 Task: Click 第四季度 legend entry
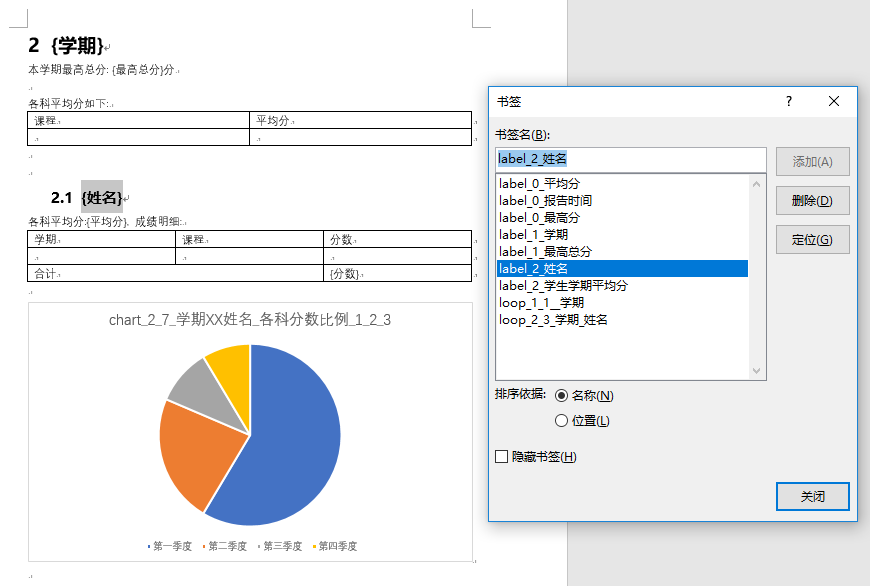click(x=335, y=546)
